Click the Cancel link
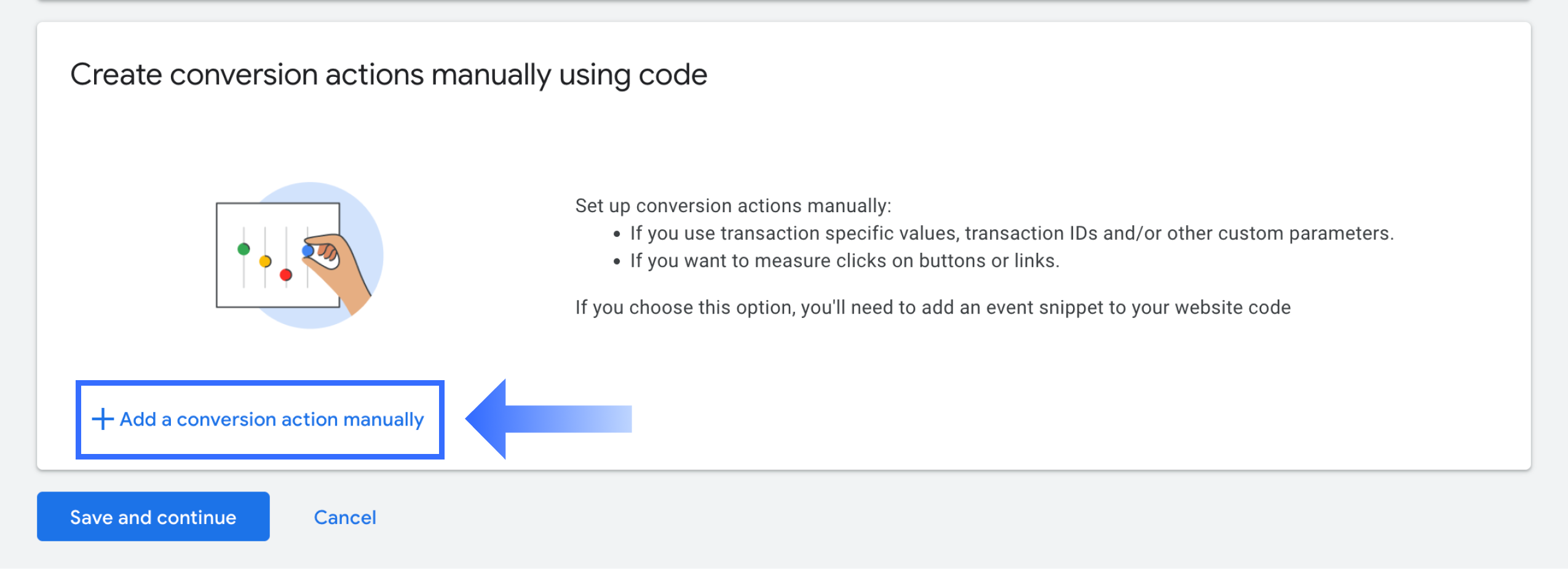Viewport: 1568px width, 569px height. click(345, 517)
